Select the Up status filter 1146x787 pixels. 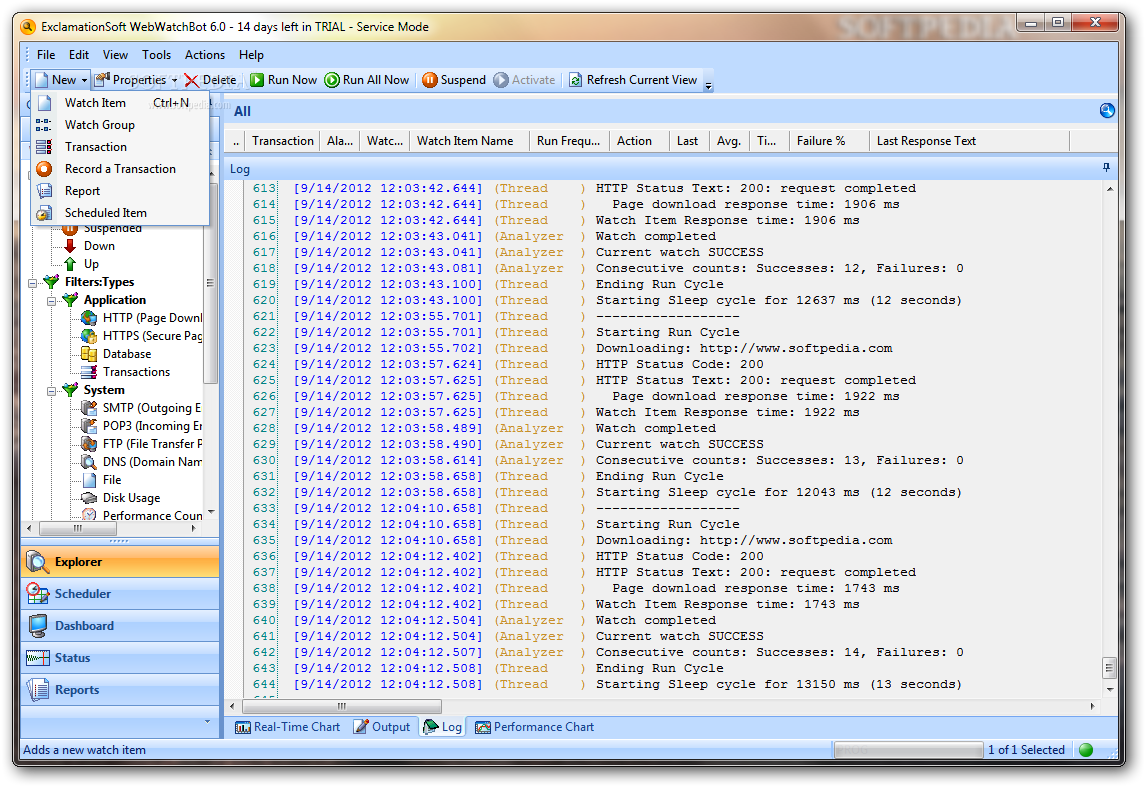(91, 264)
